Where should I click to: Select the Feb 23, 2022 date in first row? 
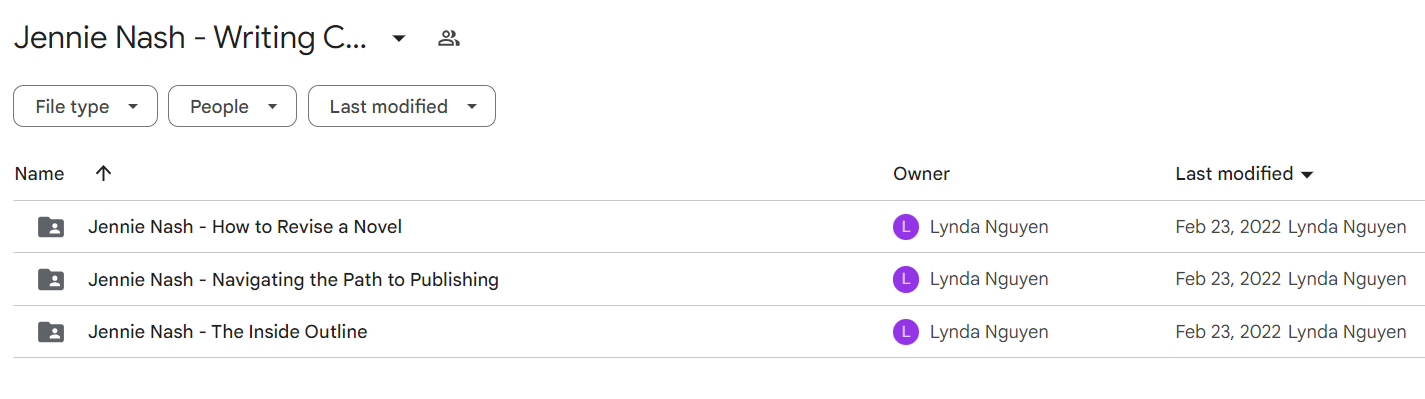[x=1228, y=227]
